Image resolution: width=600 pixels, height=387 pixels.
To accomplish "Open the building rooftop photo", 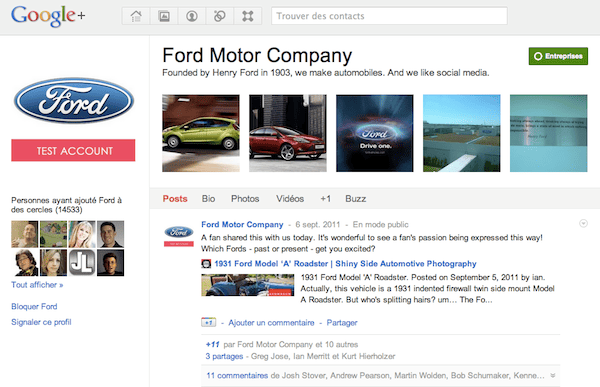I will 461,133.
